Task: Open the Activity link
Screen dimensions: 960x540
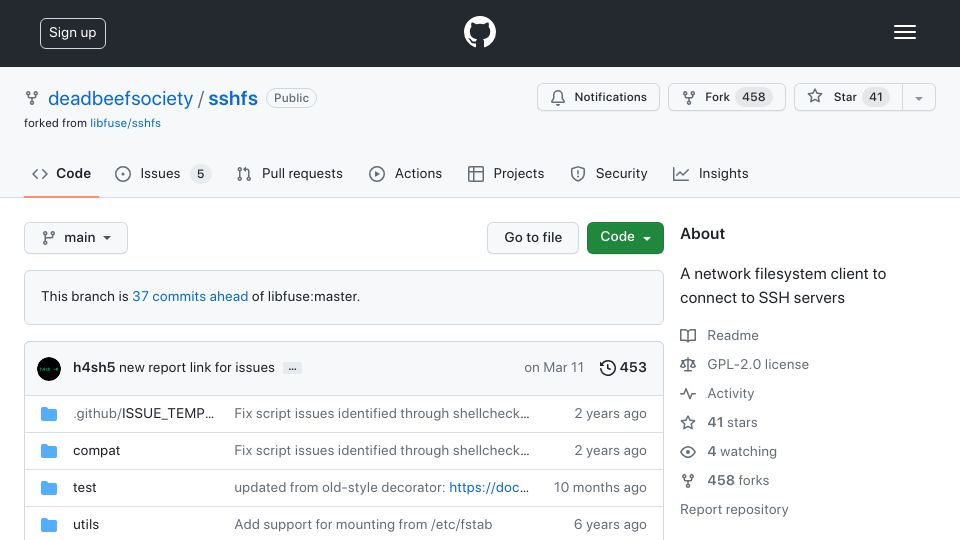Action: [730, 393]
